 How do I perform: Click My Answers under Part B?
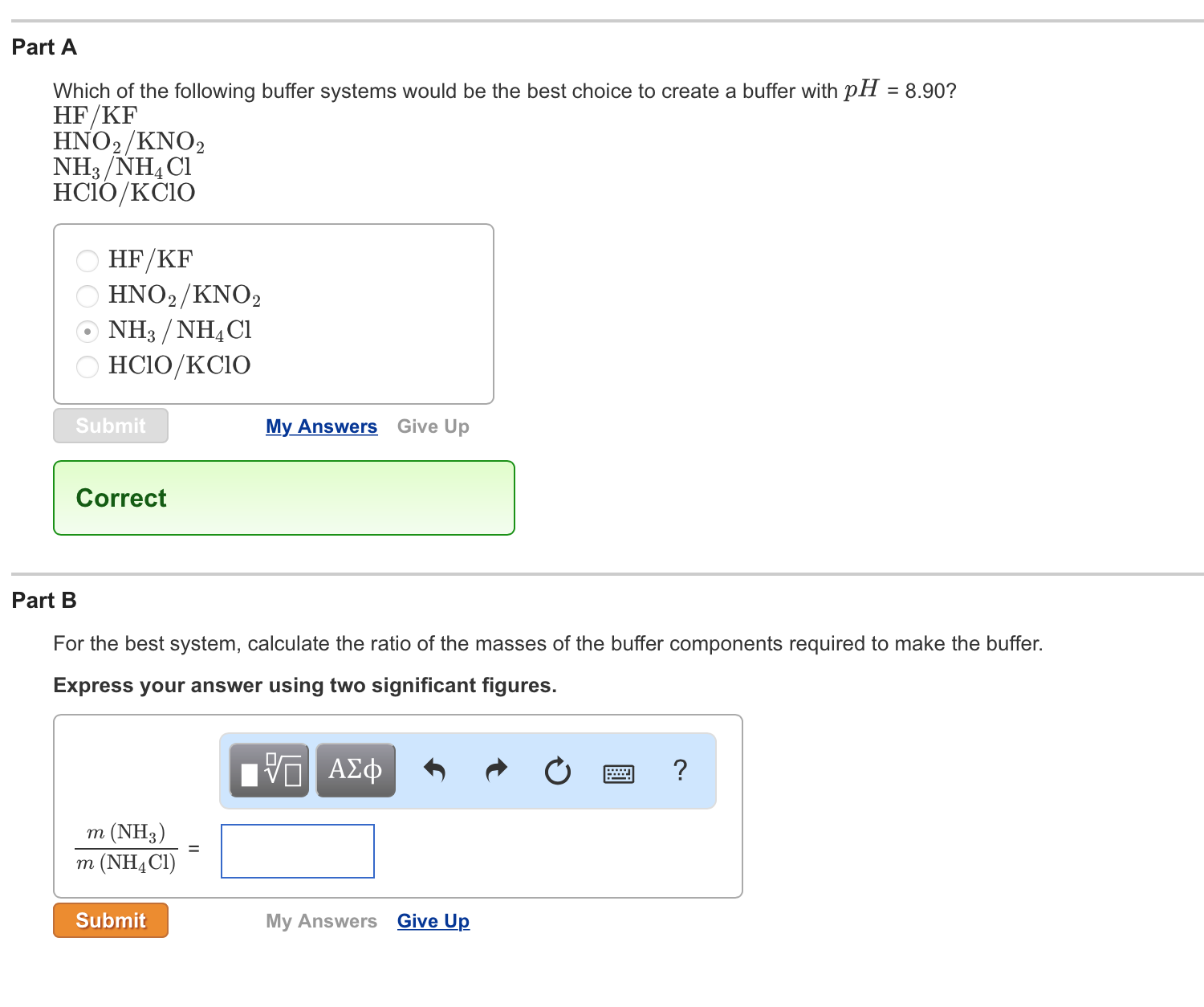click(321, 921)
